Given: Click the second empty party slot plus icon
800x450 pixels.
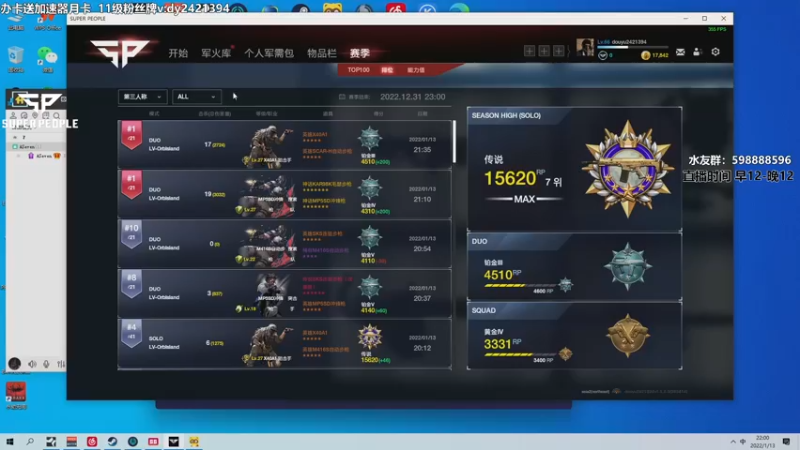Looking at the screenshot, I should (544, 51).
